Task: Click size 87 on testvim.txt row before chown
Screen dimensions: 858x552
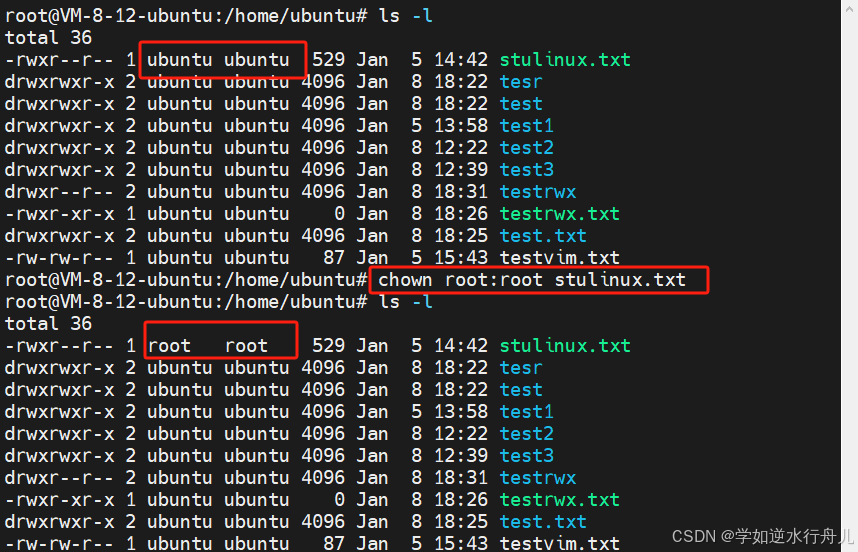Action: pos(334,258)
